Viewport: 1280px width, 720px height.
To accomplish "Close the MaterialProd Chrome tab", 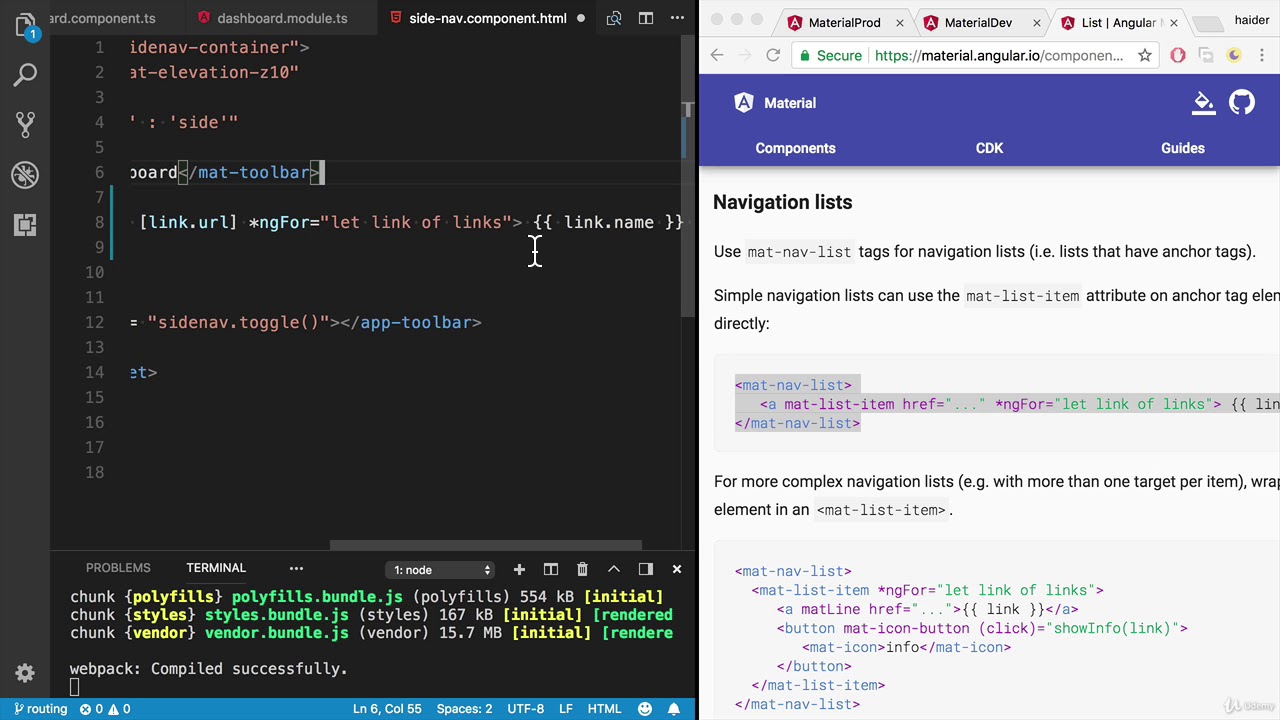I will click(x=900, y=22).
